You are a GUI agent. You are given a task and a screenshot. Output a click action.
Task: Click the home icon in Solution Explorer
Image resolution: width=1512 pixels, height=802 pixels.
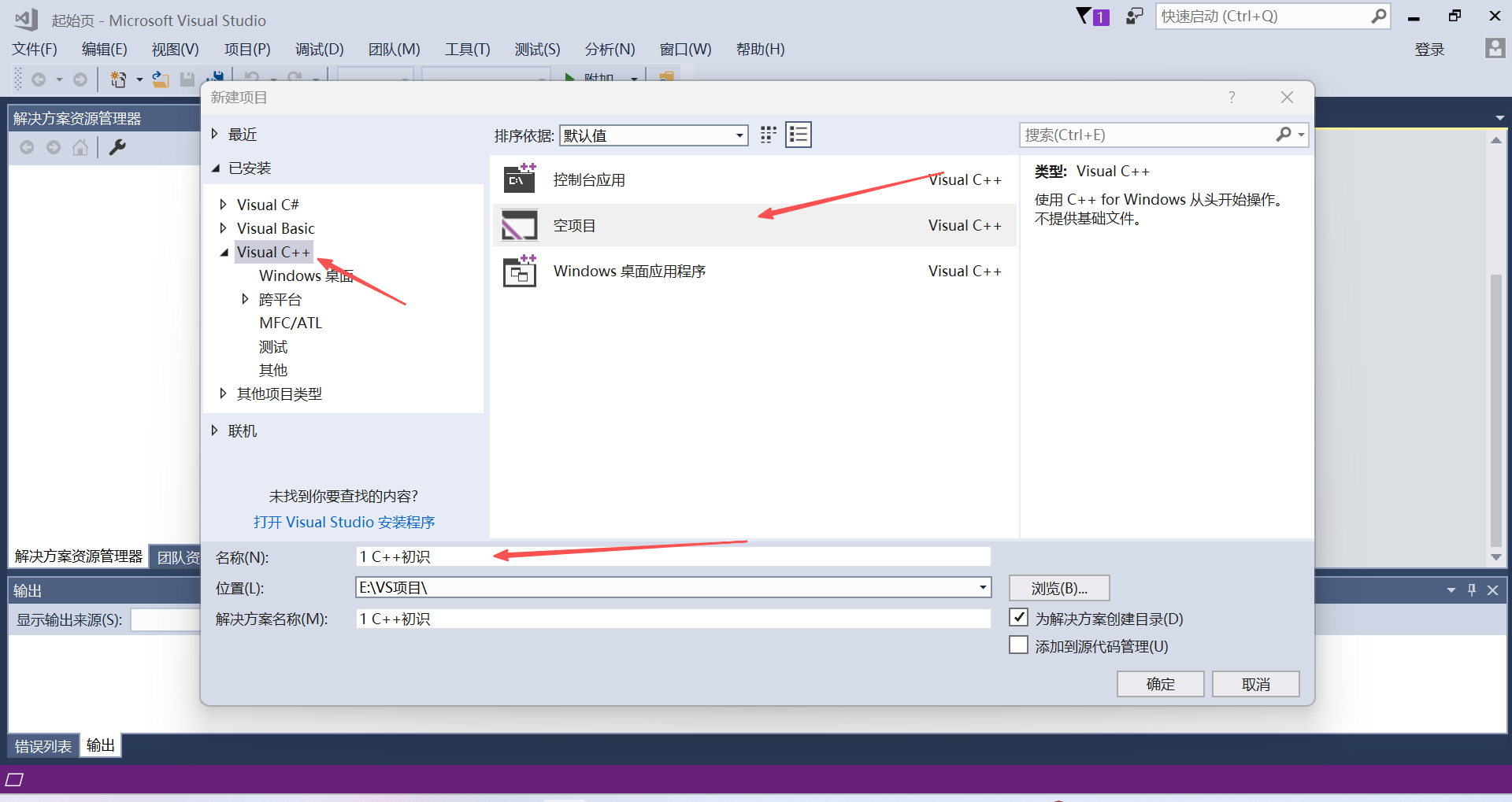(x=80, y=147)
